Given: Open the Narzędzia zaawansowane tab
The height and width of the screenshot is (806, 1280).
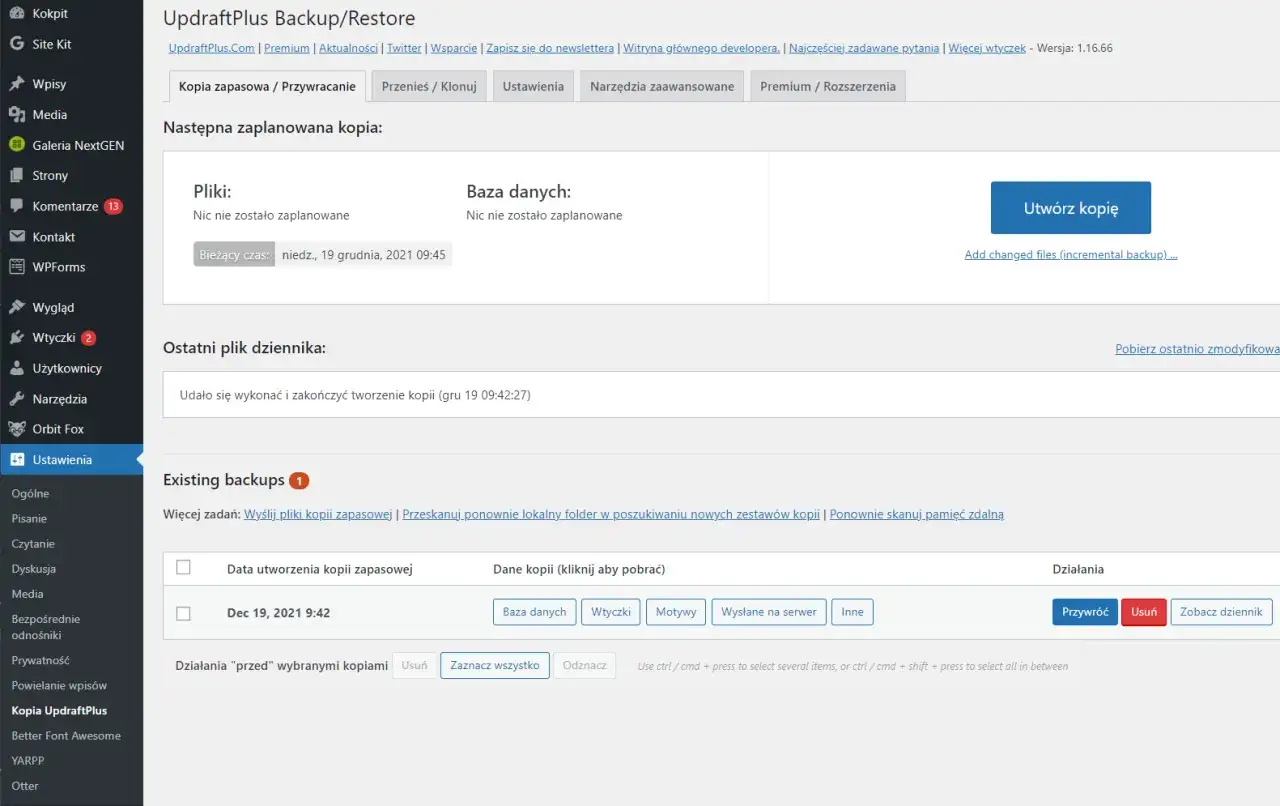Looking at the screenshot, I should point(662,86).
